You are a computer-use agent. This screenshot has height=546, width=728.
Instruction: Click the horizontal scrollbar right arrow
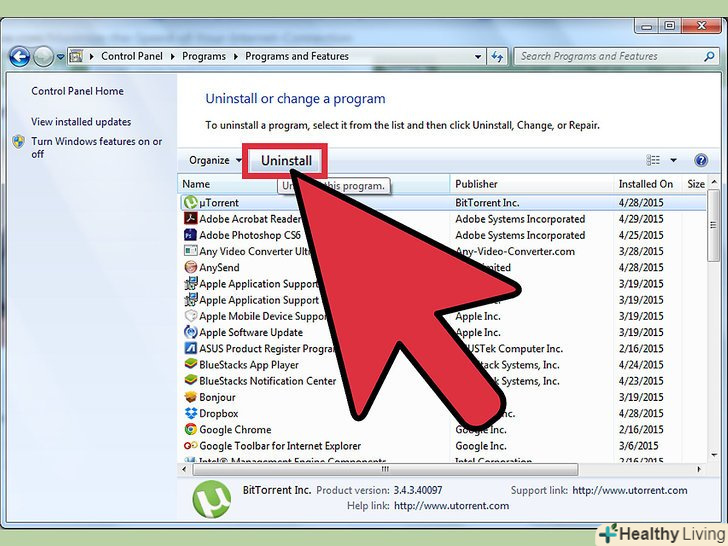tap(700, 469)
